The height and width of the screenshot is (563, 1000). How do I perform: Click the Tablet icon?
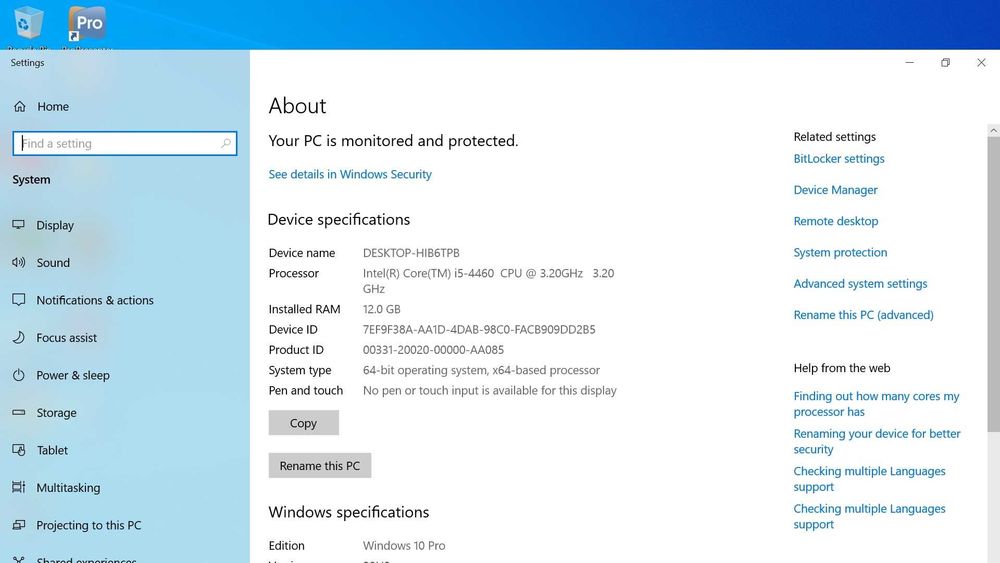[x=18, y=450]
